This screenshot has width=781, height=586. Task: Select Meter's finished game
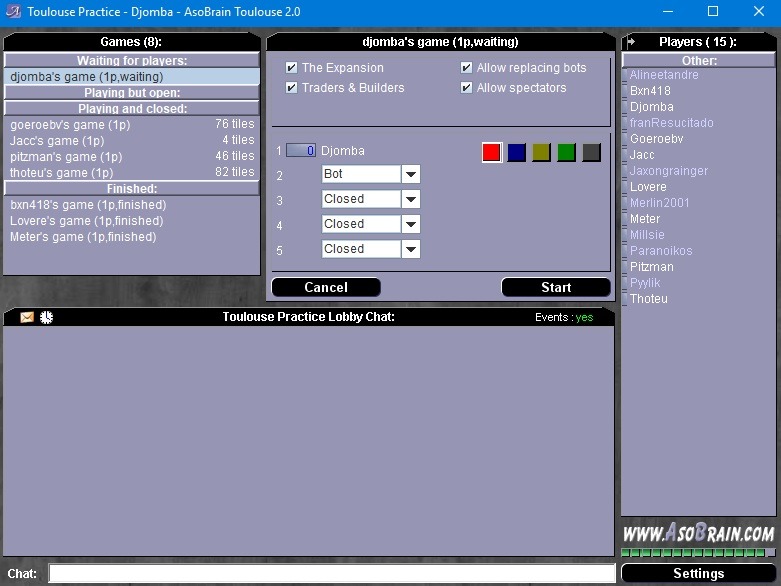pyautogui.click(x=131, y=236)
